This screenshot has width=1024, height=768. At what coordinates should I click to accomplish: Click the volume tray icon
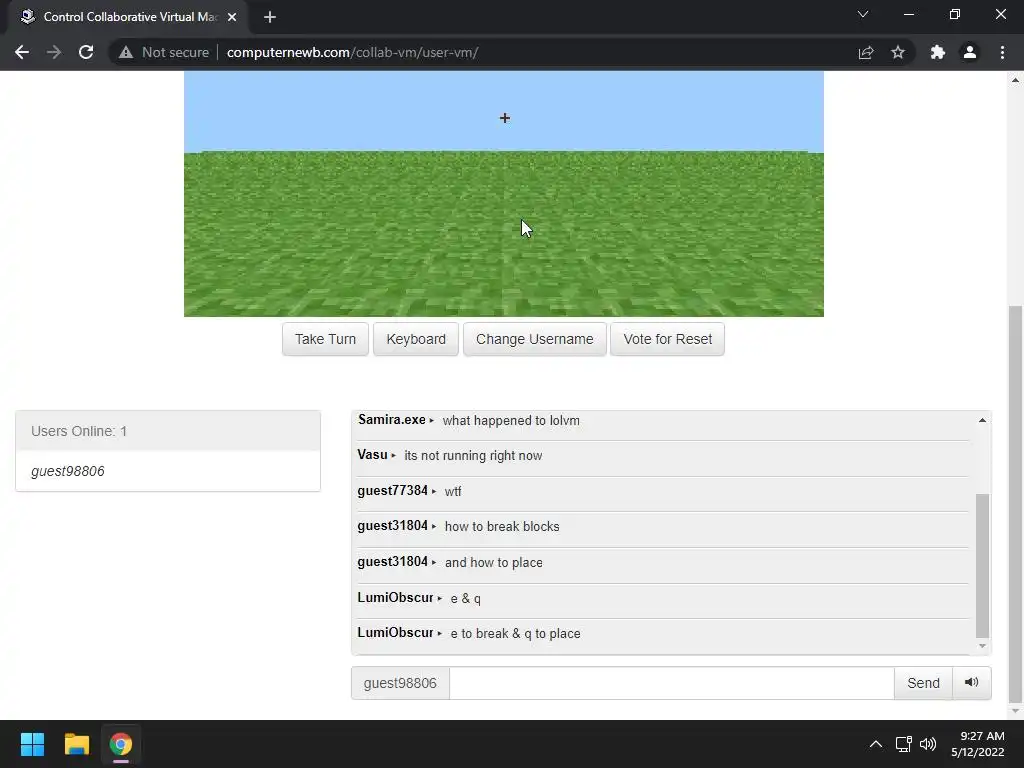928,744
